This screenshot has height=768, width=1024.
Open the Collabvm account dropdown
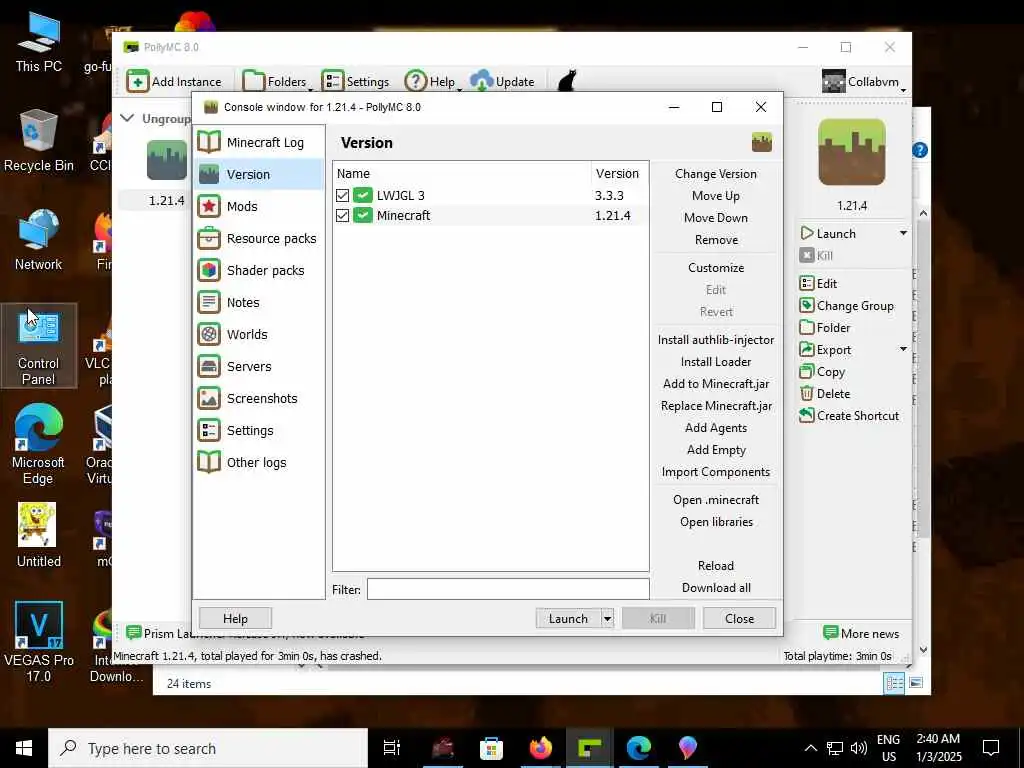(x=864, y=82)
